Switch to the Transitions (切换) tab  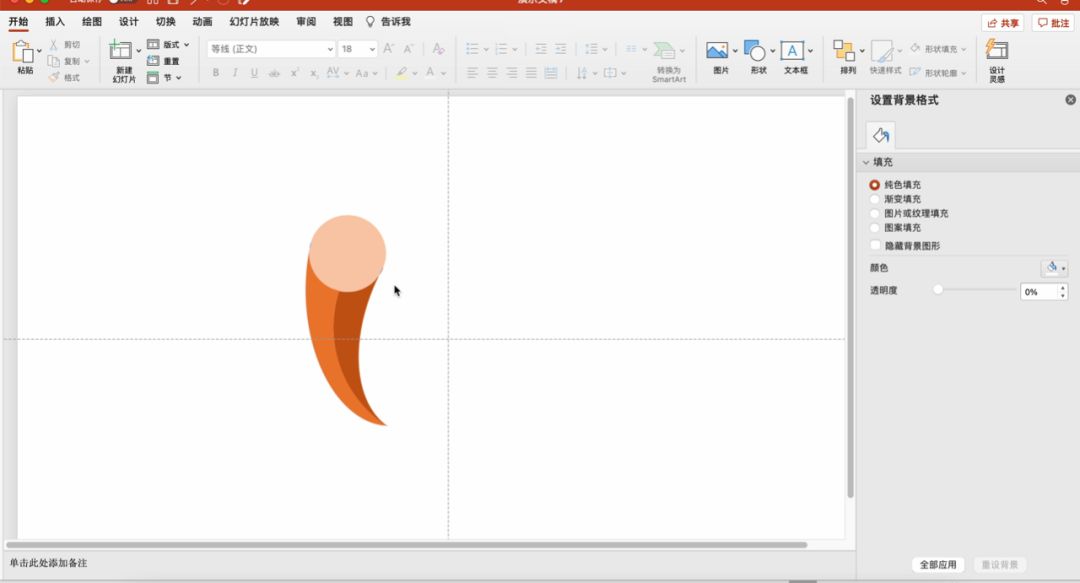[x=165, y=21]
